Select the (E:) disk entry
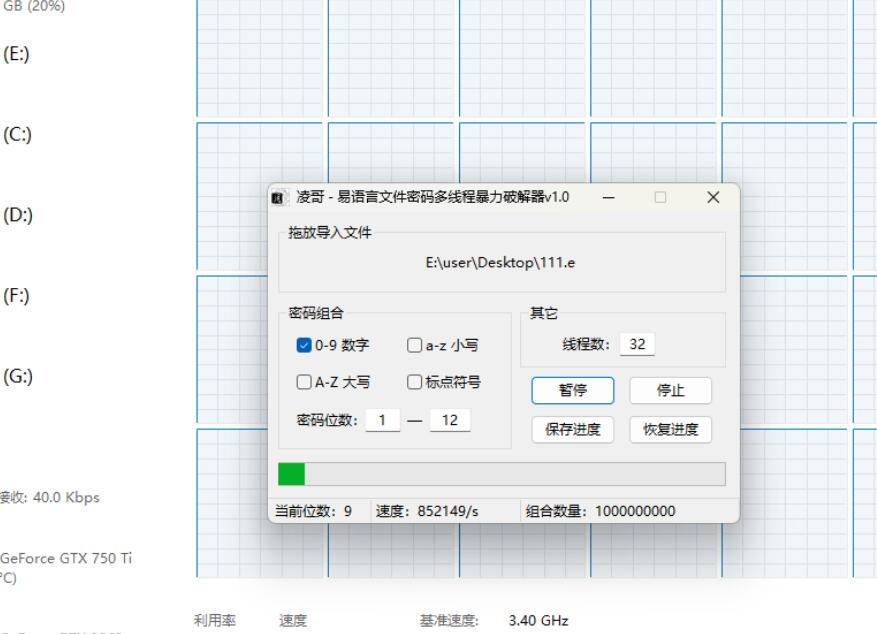Screen dimensions: 877x634 (x=17, y=54)
